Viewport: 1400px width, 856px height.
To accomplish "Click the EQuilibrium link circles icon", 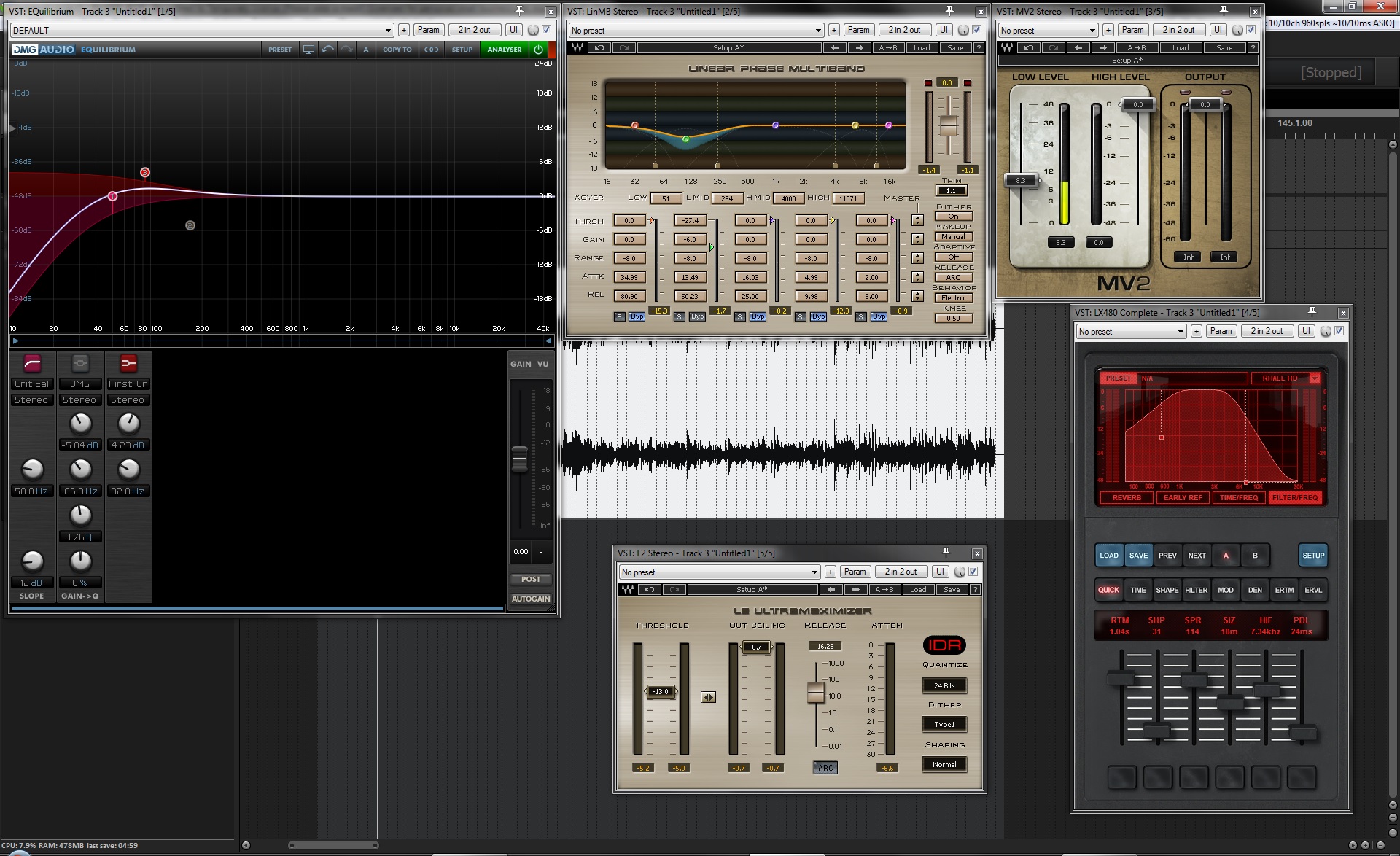I will (x=432, y=50).
